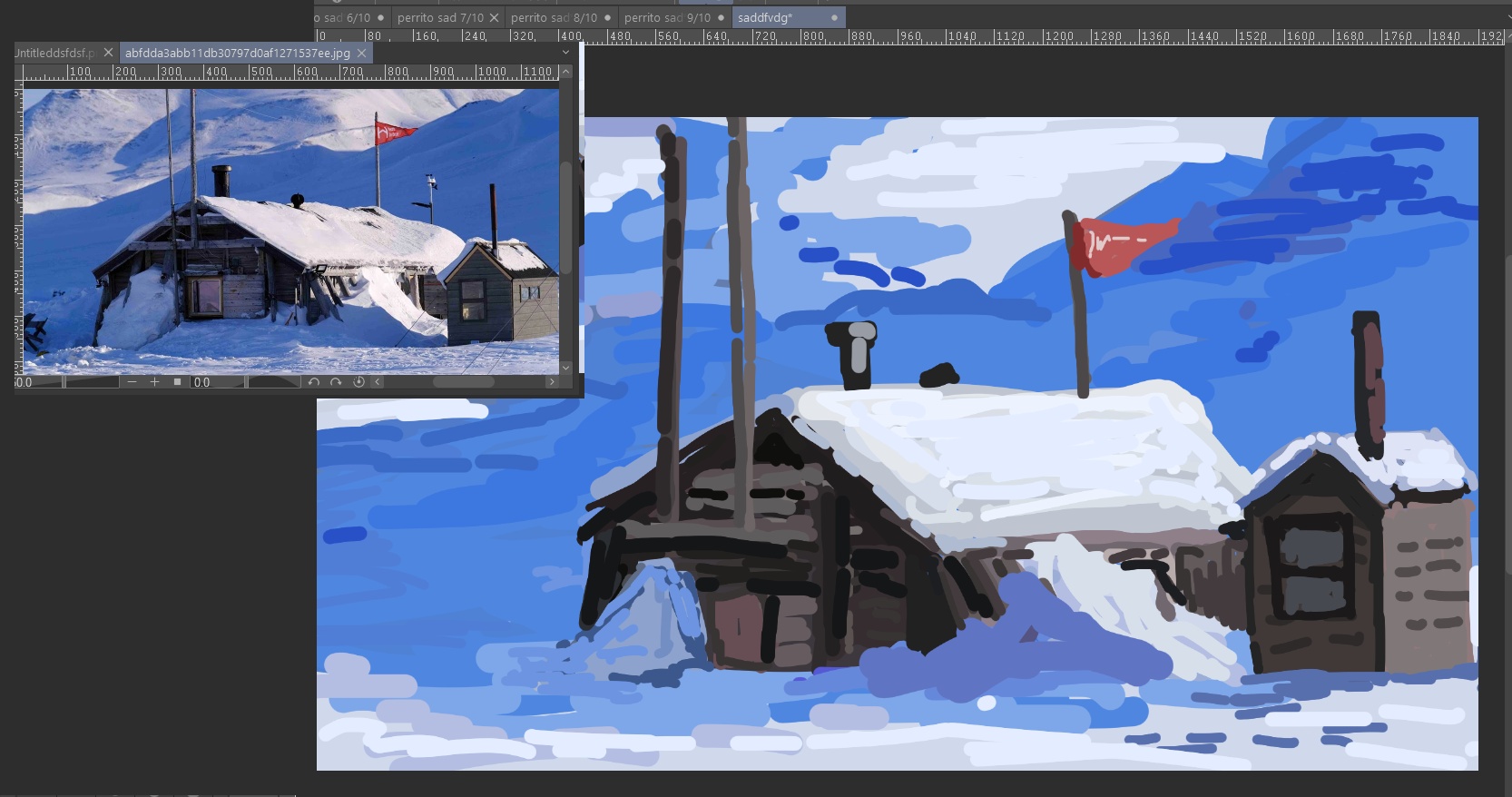Switch to the perrito sad 7/10 tab
Screen dimensions: 1512x797
pos(448,17)
